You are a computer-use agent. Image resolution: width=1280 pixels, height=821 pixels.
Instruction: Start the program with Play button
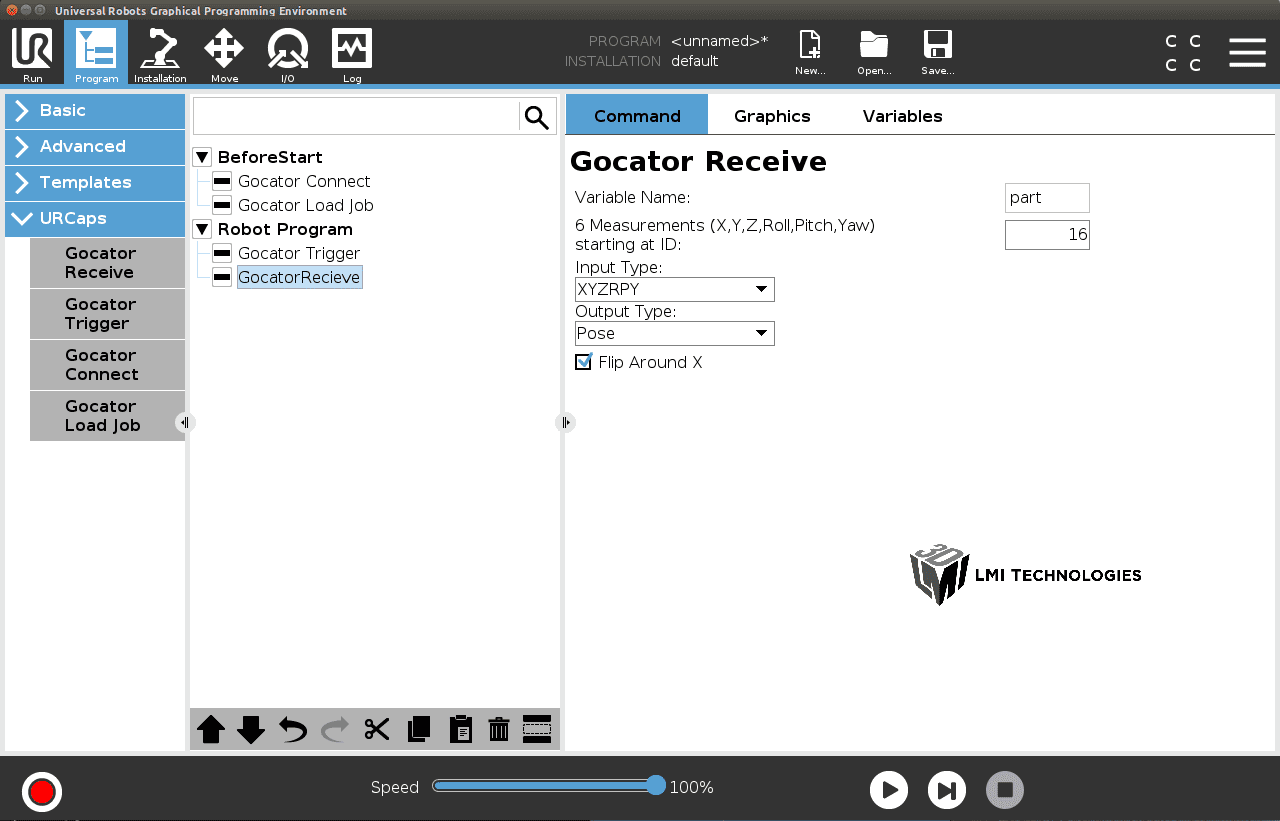(x=889, y=790)
